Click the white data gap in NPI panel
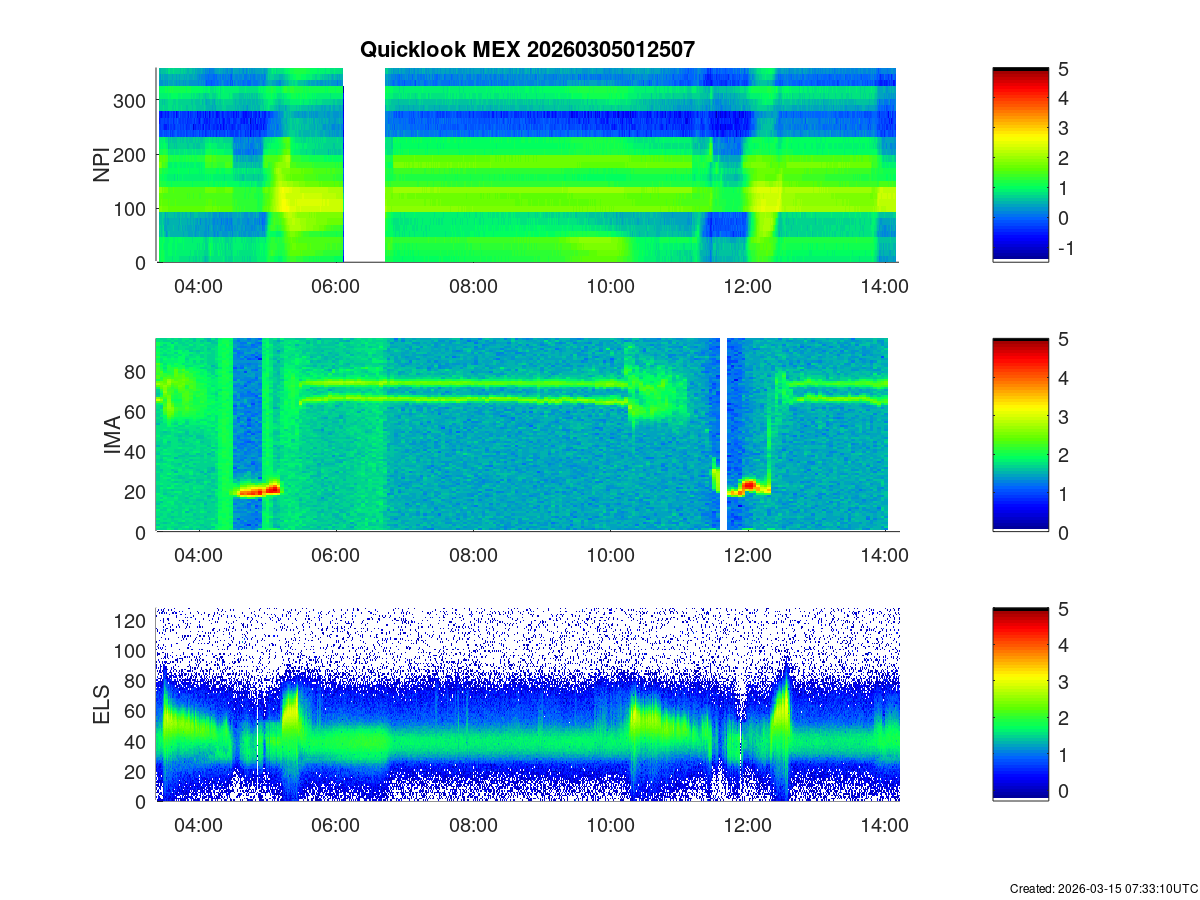1200x900 pixels. pyautogui.click(x=364, y=165)
